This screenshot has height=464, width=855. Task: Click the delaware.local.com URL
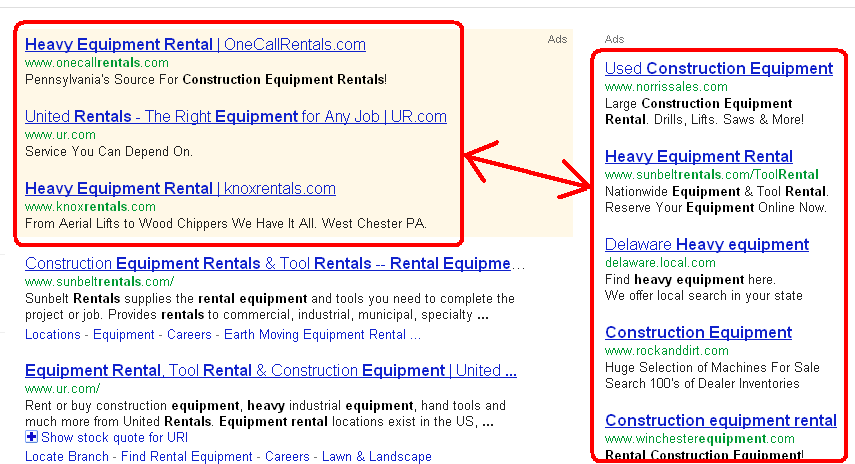pyautogui.click(x=660, y=263)
